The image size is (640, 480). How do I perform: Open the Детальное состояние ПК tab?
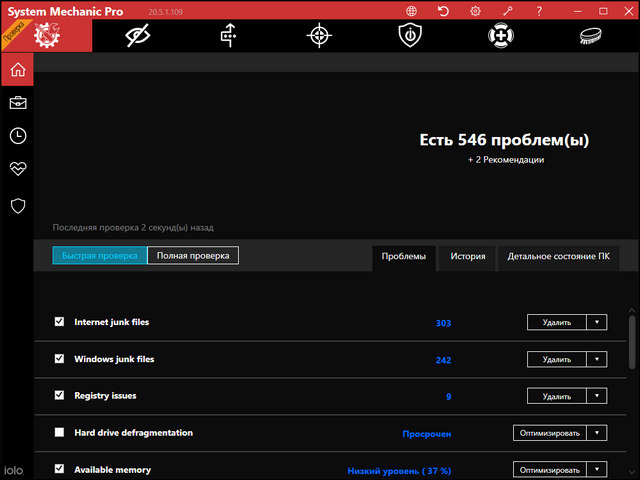[x=558, y=257]
